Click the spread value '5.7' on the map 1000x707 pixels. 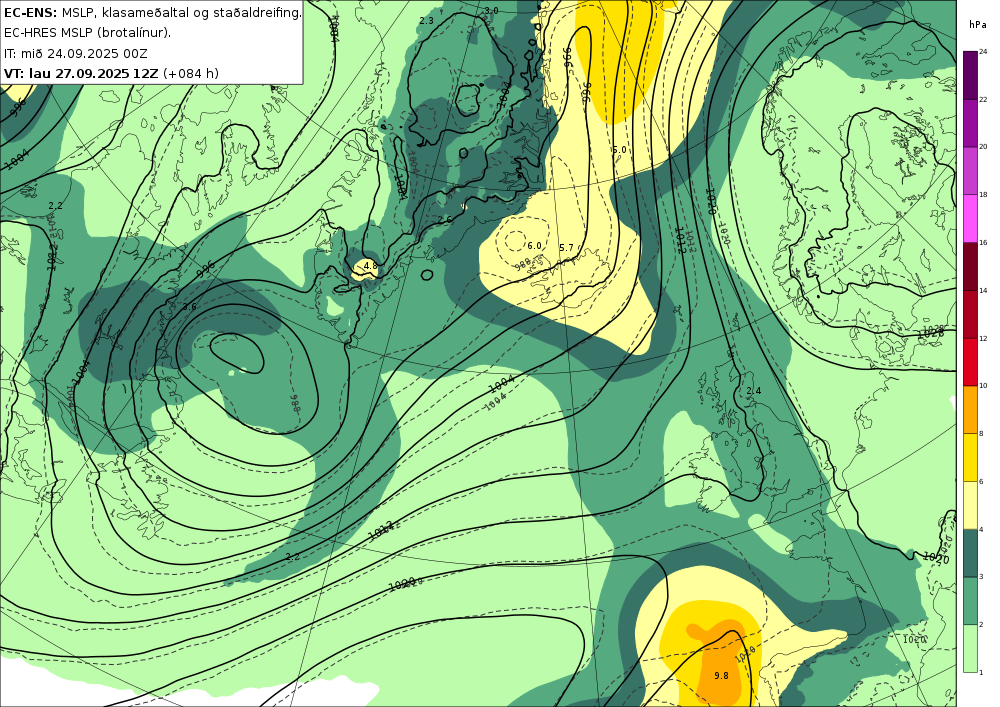pos(566,247)
